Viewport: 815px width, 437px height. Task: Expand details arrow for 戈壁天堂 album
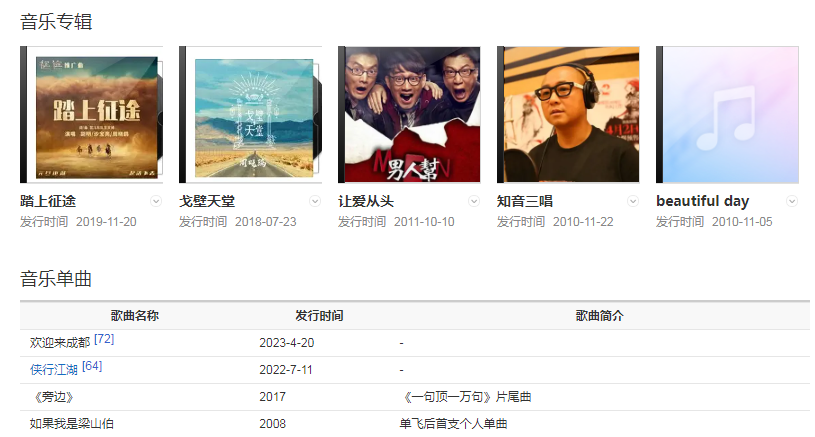click(315, 201)
